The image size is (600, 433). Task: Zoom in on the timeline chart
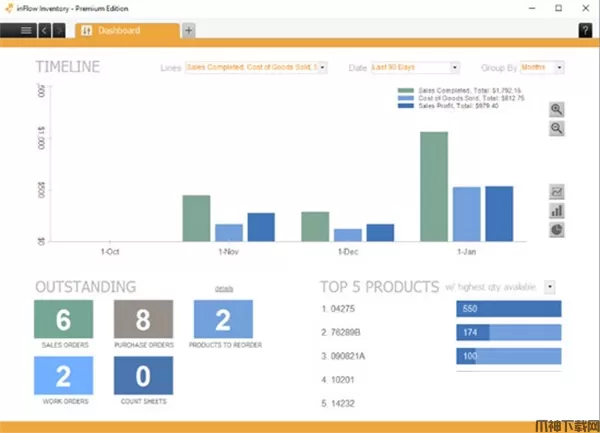557,110
